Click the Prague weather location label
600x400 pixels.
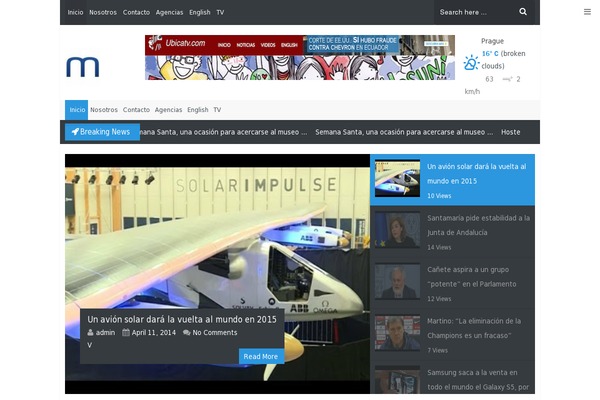[492, 41]
